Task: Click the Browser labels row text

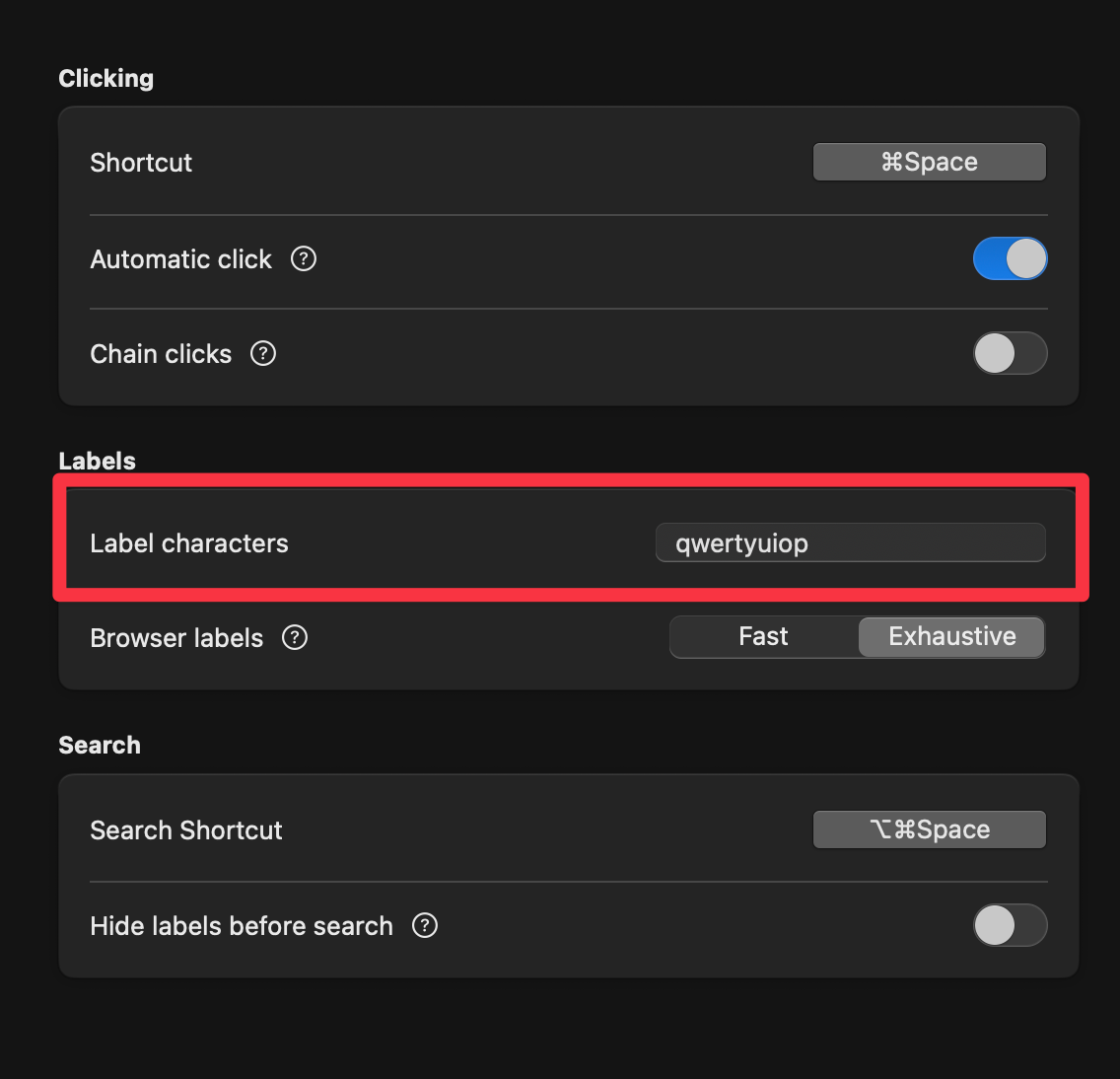Action: pyautogui.click(x=176, y=638)
